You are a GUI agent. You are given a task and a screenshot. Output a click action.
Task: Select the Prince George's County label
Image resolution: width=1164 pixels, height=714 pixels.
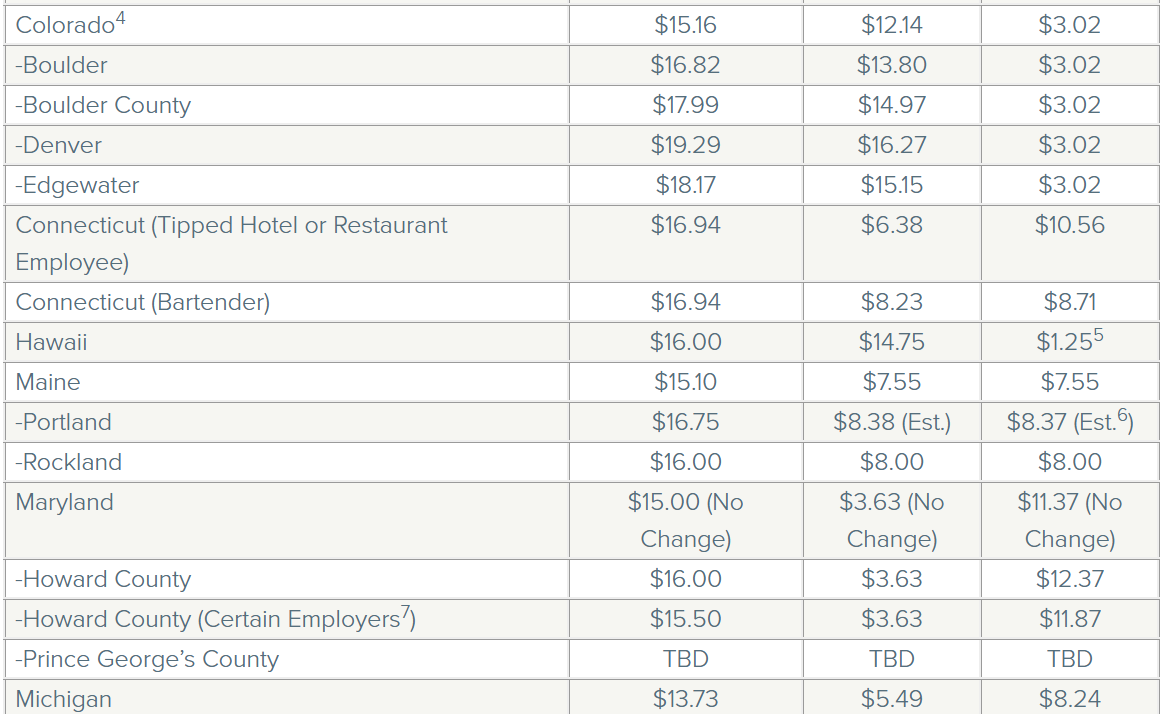click(x=147, y=659)
